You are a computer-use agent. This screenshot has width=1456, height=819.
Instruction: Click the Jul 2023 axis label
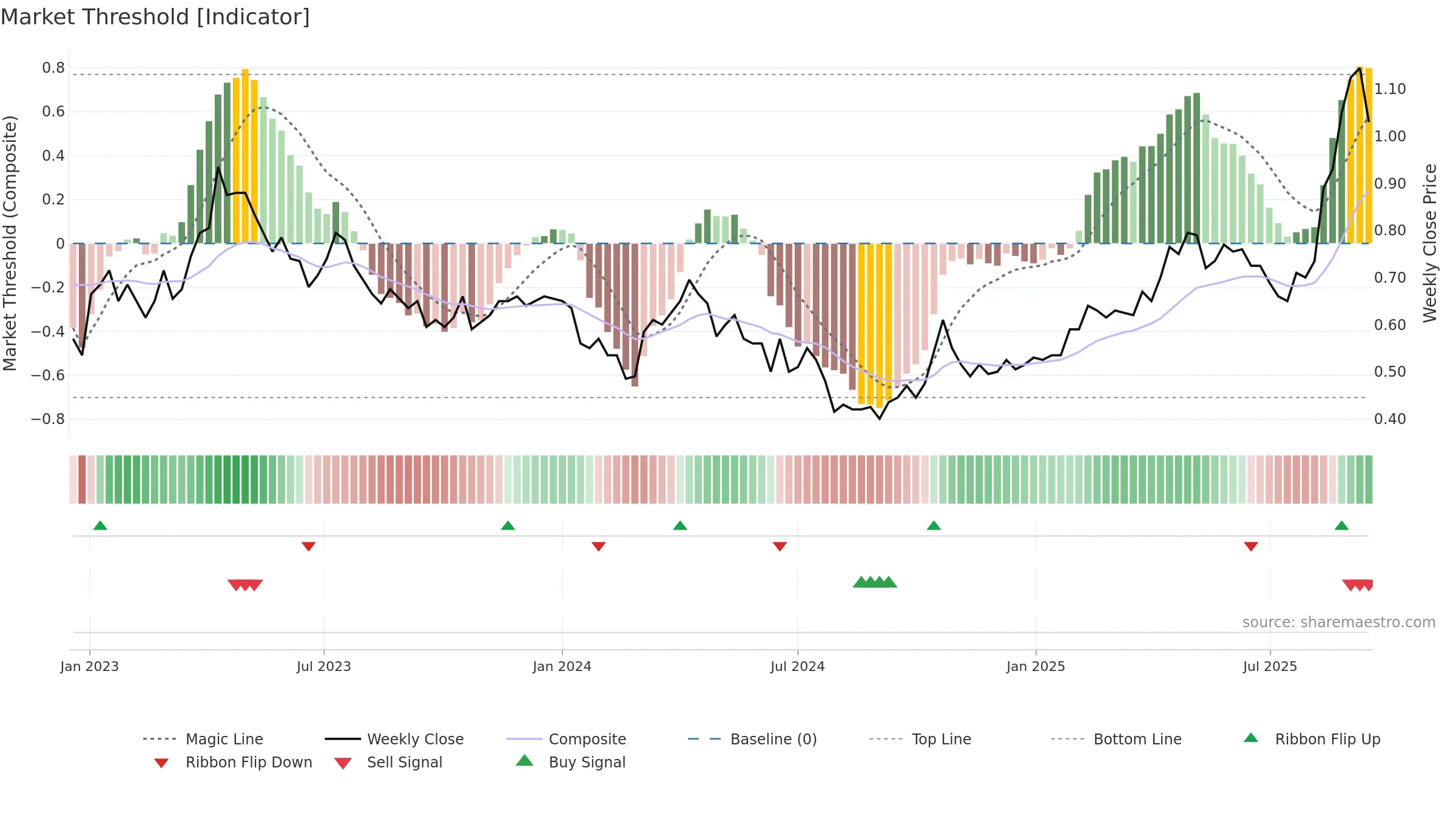(x=324, y=666)
